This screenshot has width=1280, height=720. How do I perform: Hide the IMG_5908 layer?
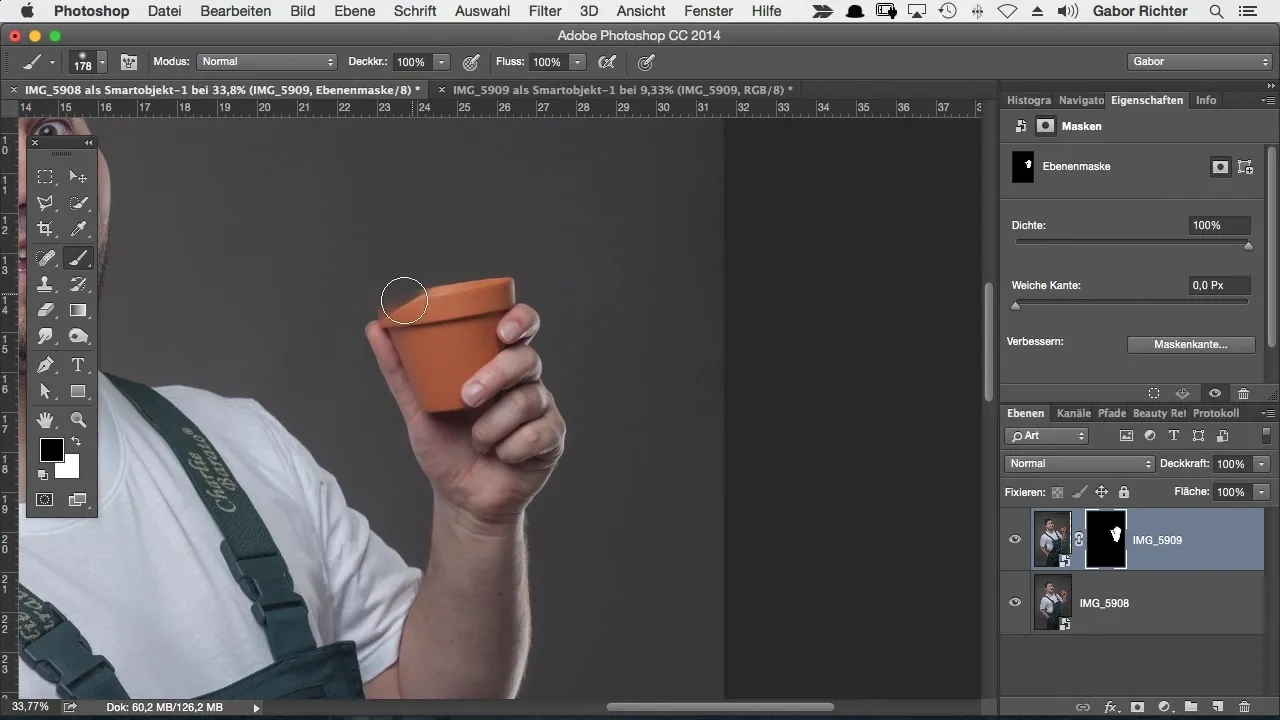[1015, 602]
